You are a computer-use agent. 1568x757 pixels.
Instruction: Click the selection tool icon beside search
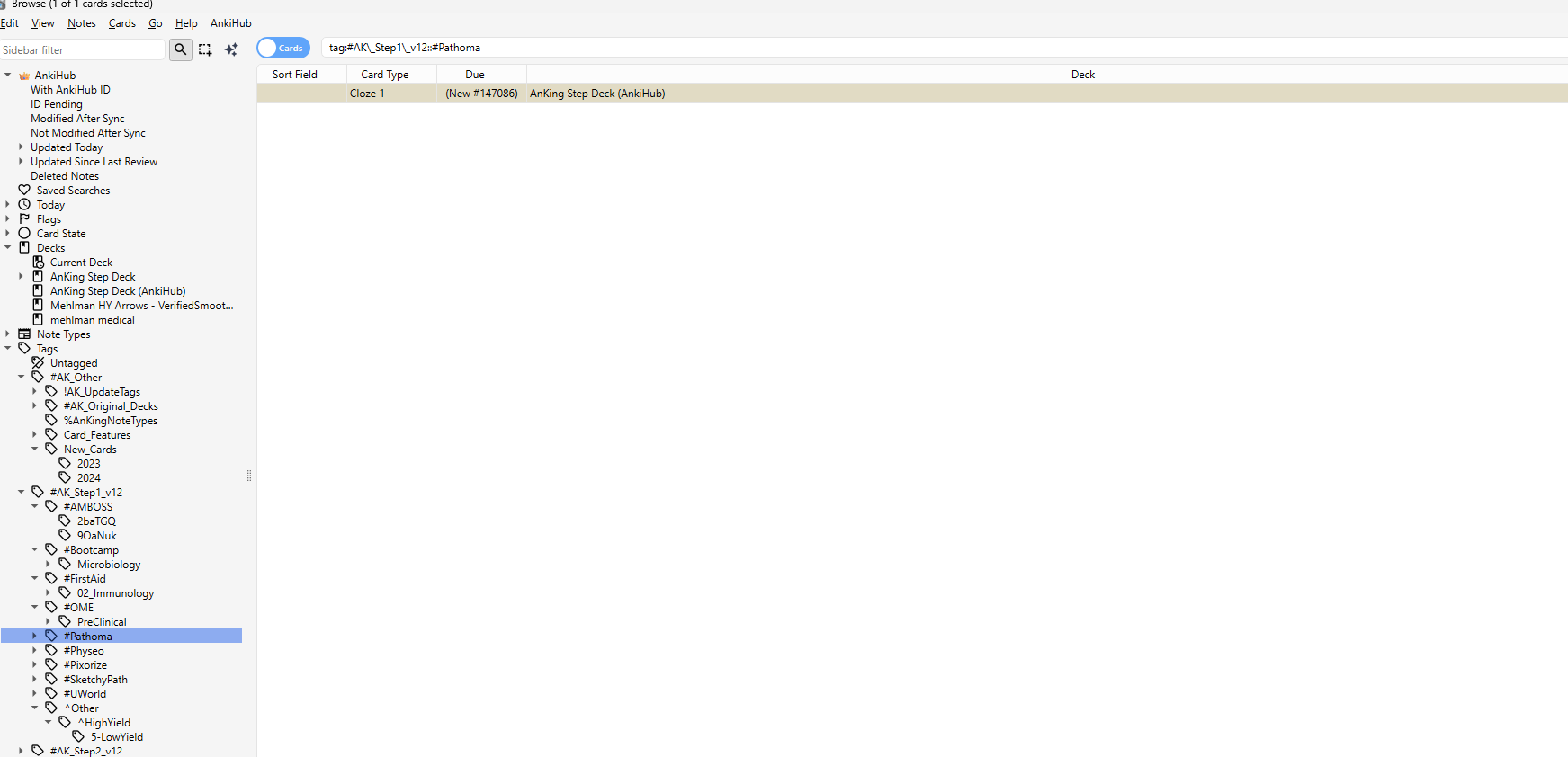pos(205,49)
